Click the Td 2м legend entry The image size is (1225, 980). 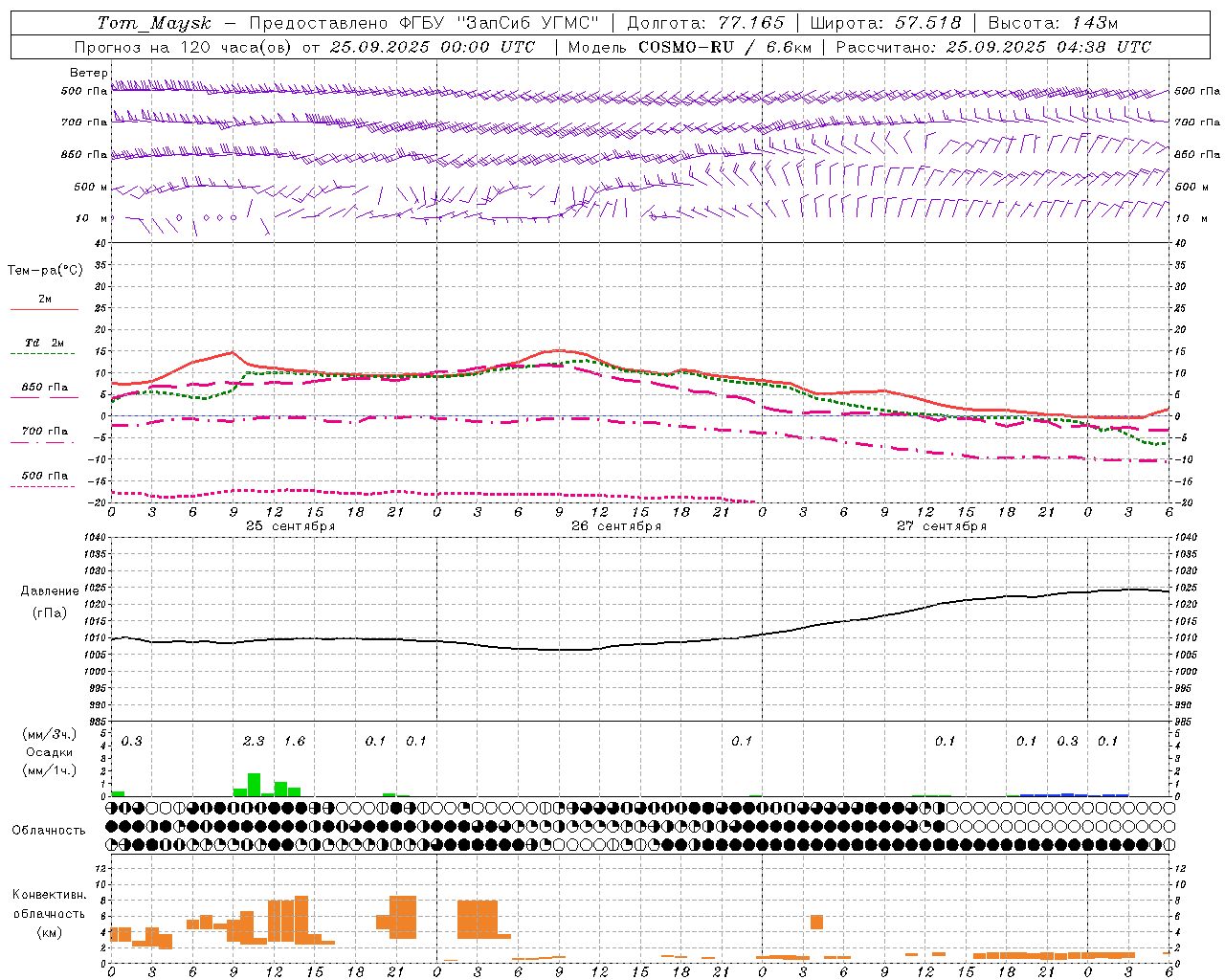point(44,343)
